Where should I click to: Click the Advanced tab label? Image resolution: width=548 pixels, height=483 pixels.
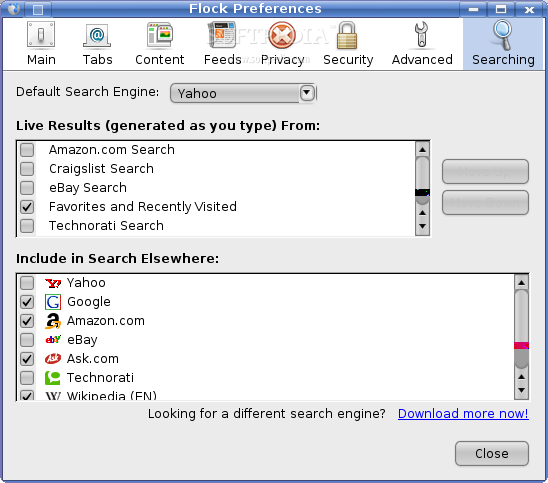point(422,59)
